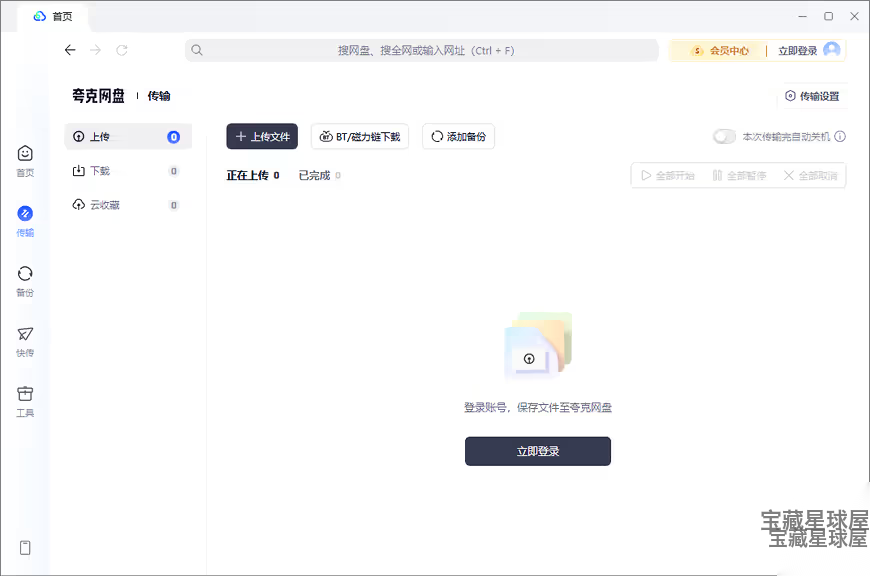This screenshot has width=870, height=576.
Task: Toggle 本次传输完自动关机 switch
Action: click(724, 136)
